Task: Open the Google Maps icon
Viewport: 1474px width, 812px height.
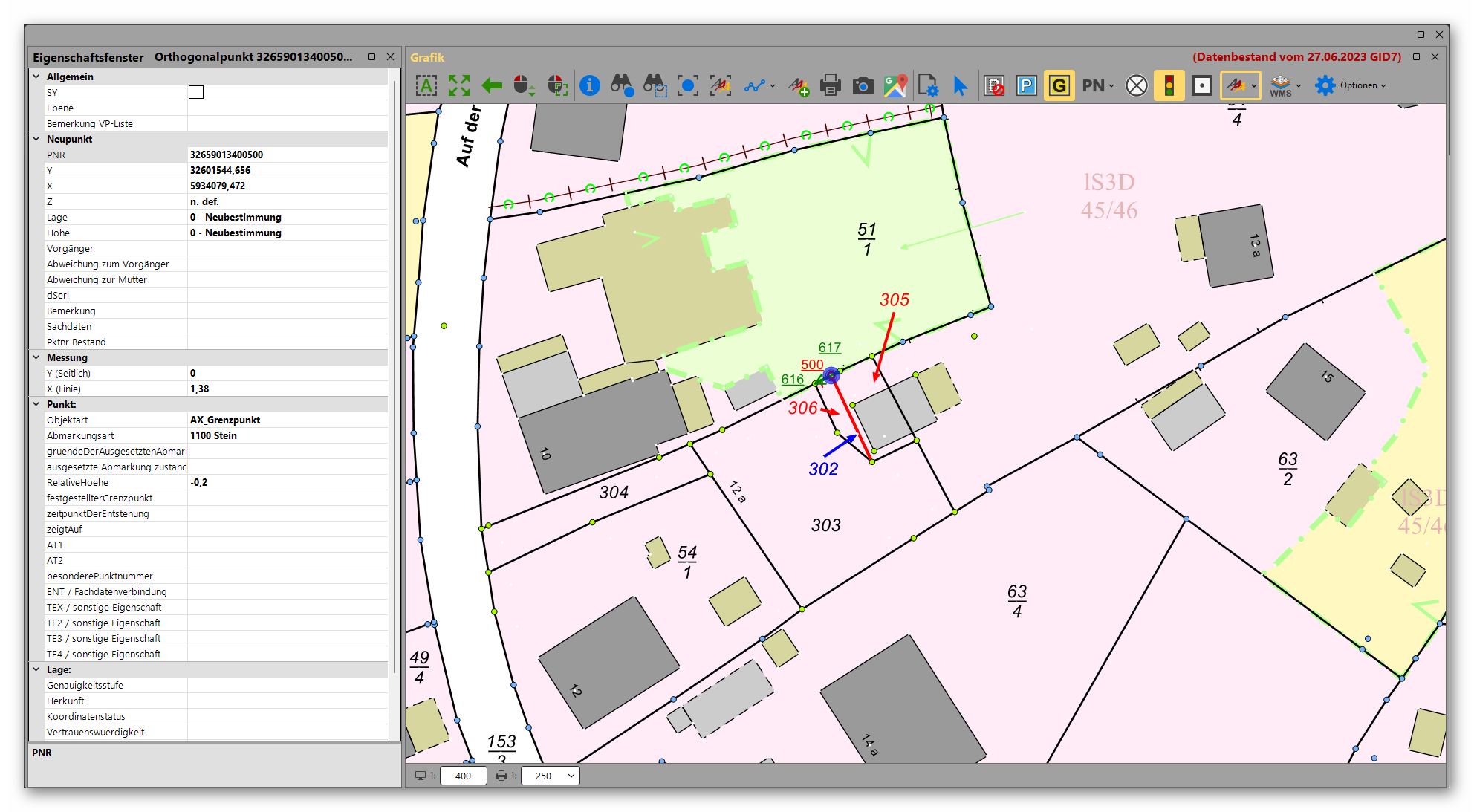Action: 895,85
